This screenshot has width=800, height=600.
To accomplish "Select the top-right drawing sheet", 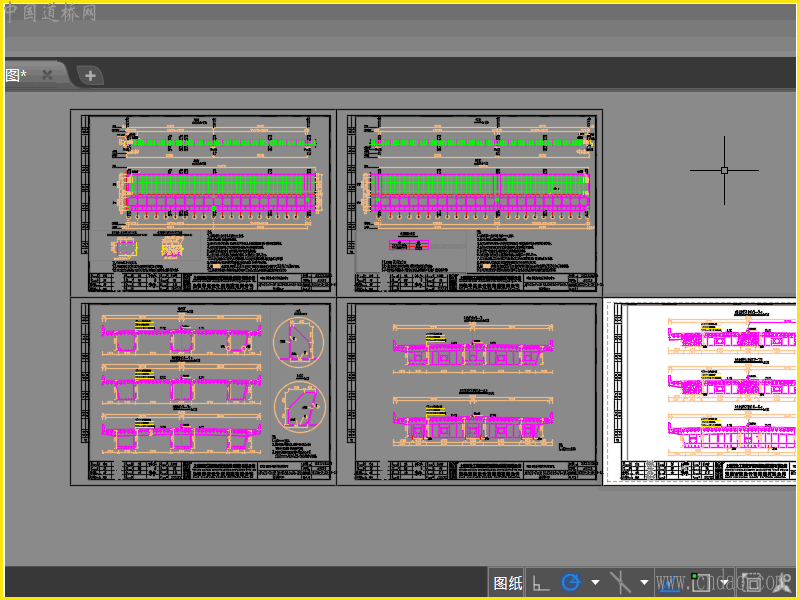I will (470, 202).
